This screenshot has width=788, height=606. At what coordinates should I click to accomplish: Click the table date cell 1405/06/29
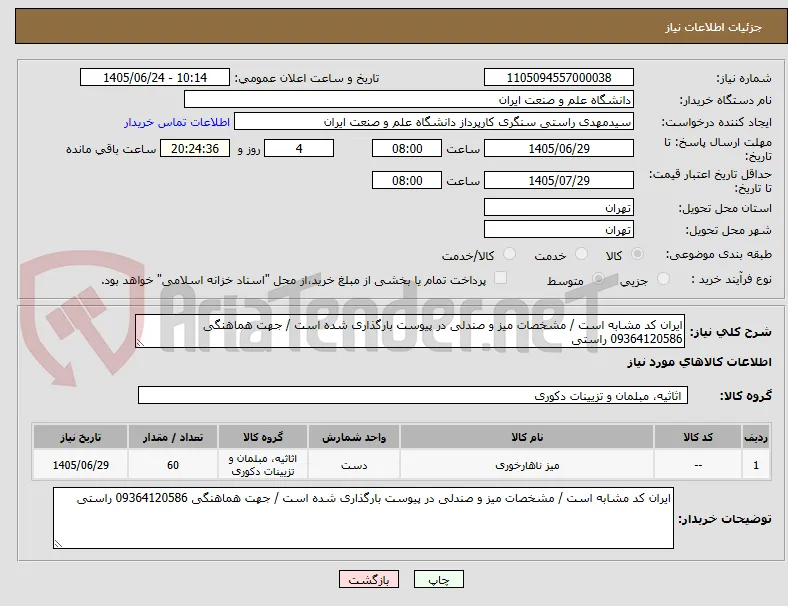click(x=80, y=465)
